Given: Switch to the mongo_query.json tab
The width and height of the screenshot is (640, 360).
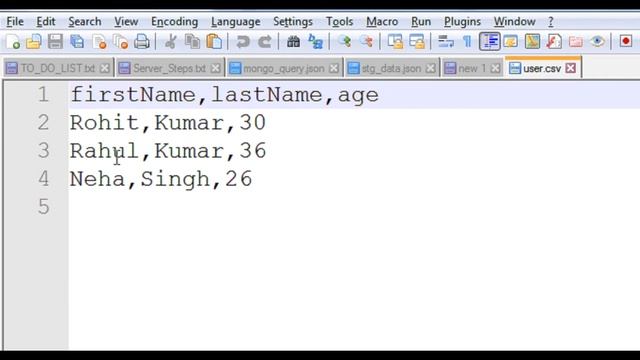Looking at the screenshot, I should coord(284,68).
